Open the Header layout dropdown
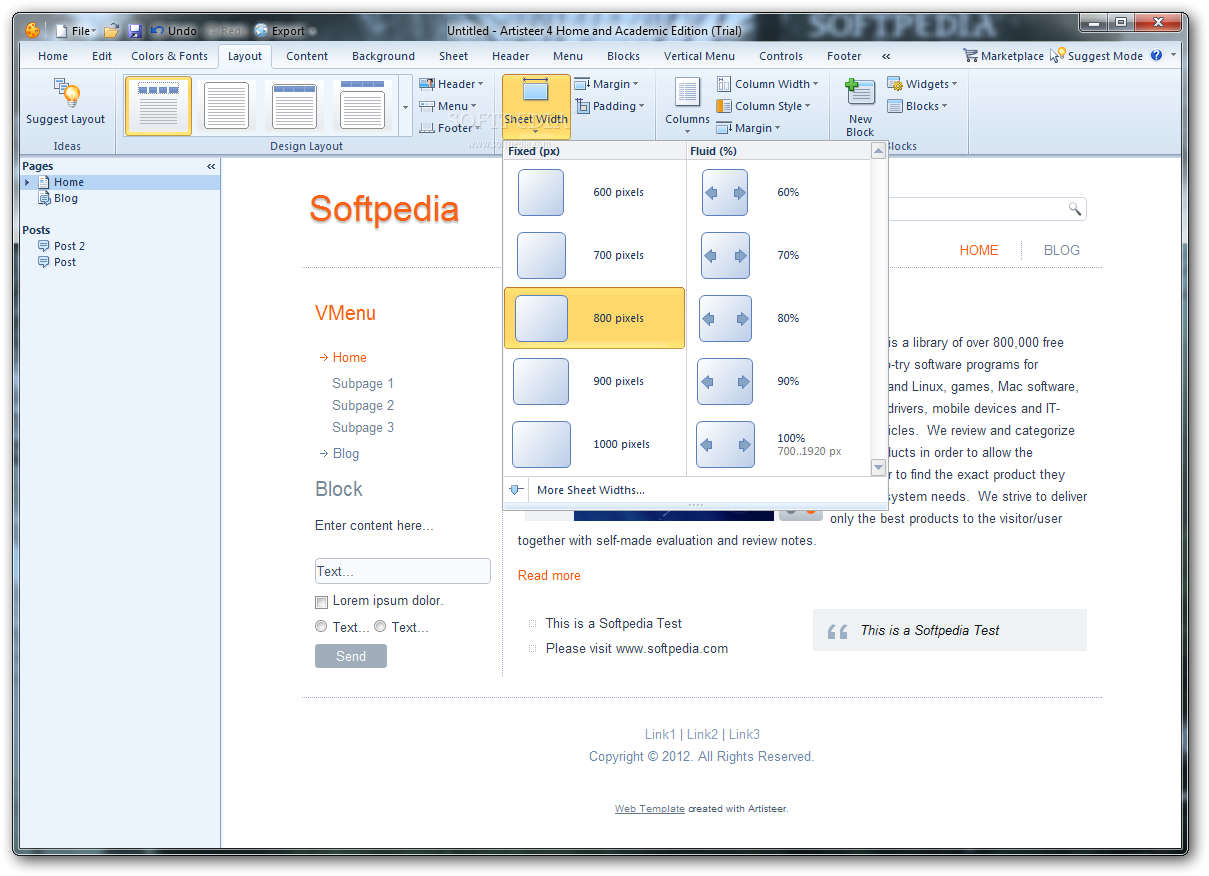This screenshot has width=1209, height=876. click(x=451, y=84)
